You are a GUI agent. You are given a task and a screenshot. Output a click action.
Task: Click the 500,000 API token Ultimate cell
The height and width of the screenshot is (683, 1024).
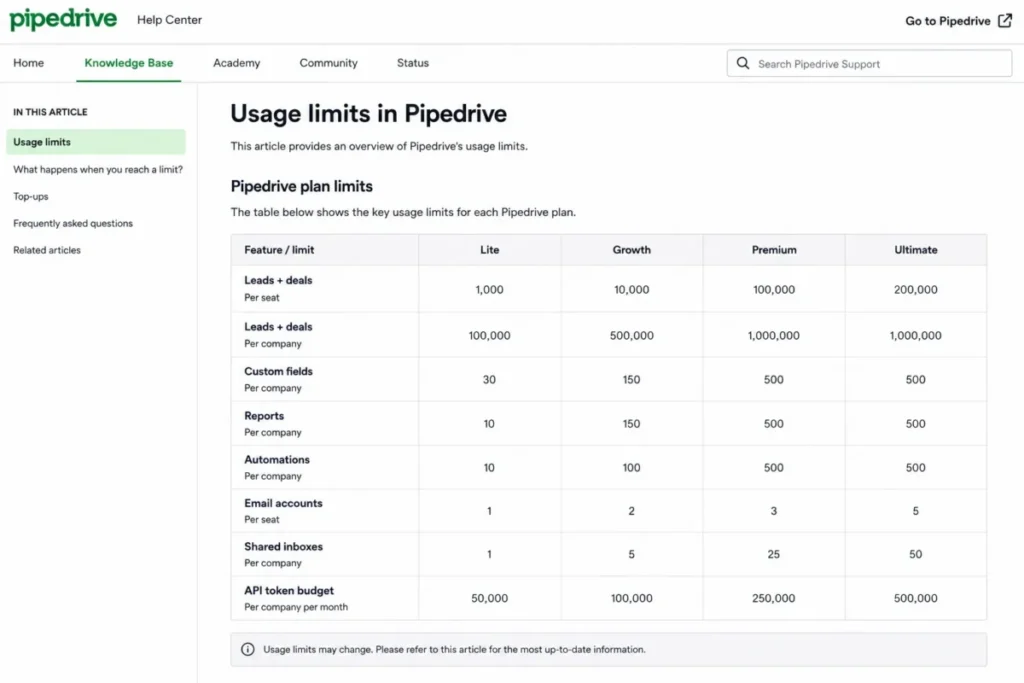[916, 598]
